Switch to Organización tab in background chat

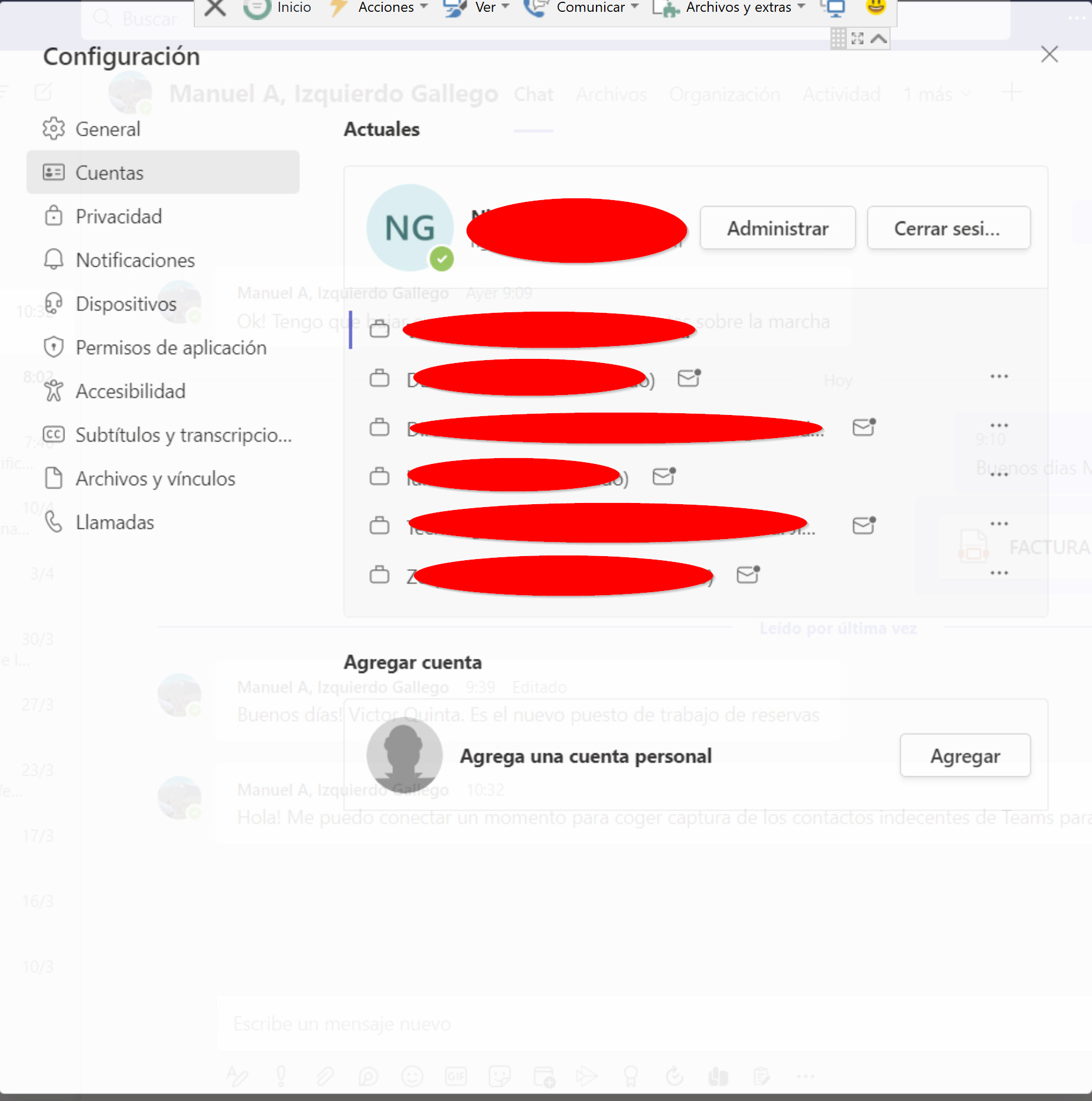pos(725,94)
